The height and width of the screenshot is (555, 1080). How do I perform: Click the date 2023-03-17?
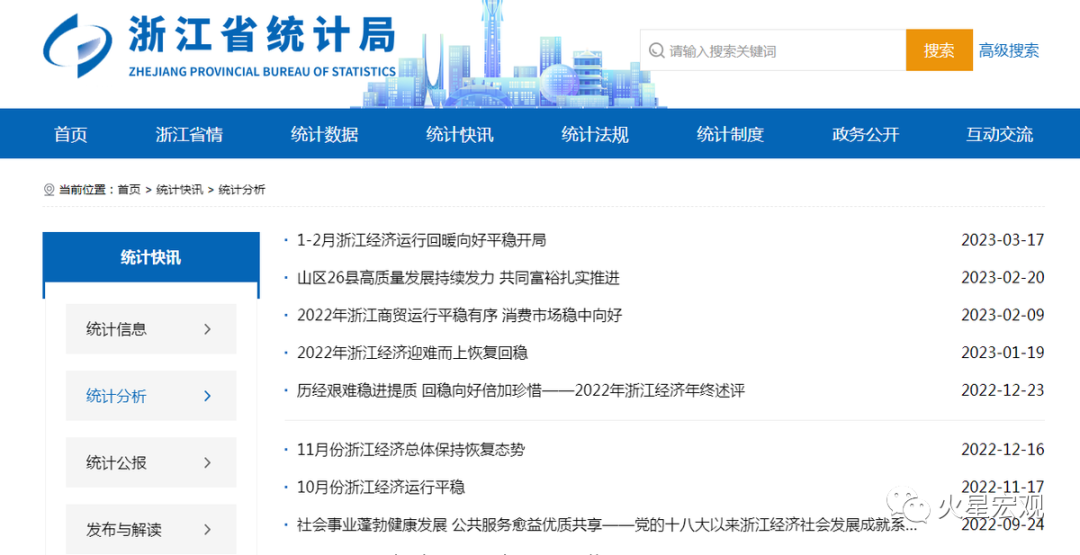1003,240
